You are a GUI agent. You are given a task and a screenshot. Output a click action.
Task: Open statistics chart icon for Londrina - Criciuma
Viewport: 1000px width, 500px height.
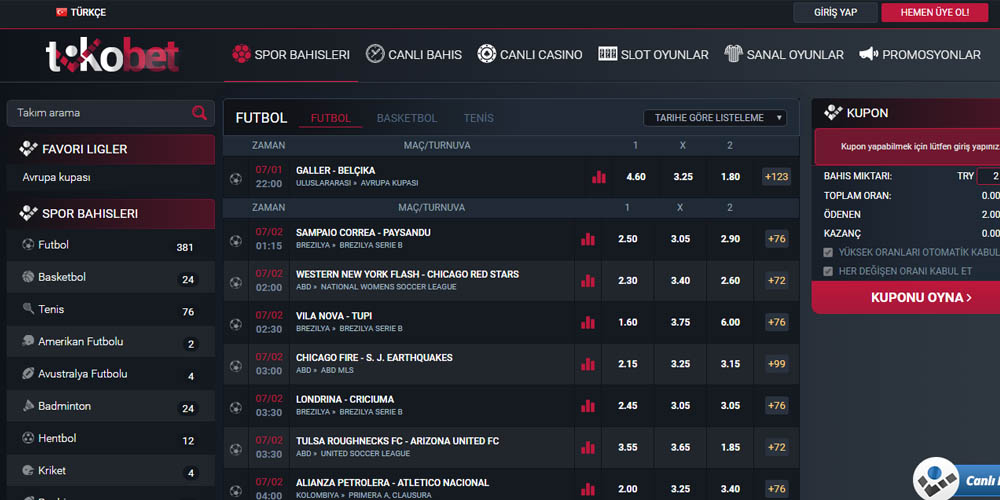pyautogui.click(x=587, y=406)
